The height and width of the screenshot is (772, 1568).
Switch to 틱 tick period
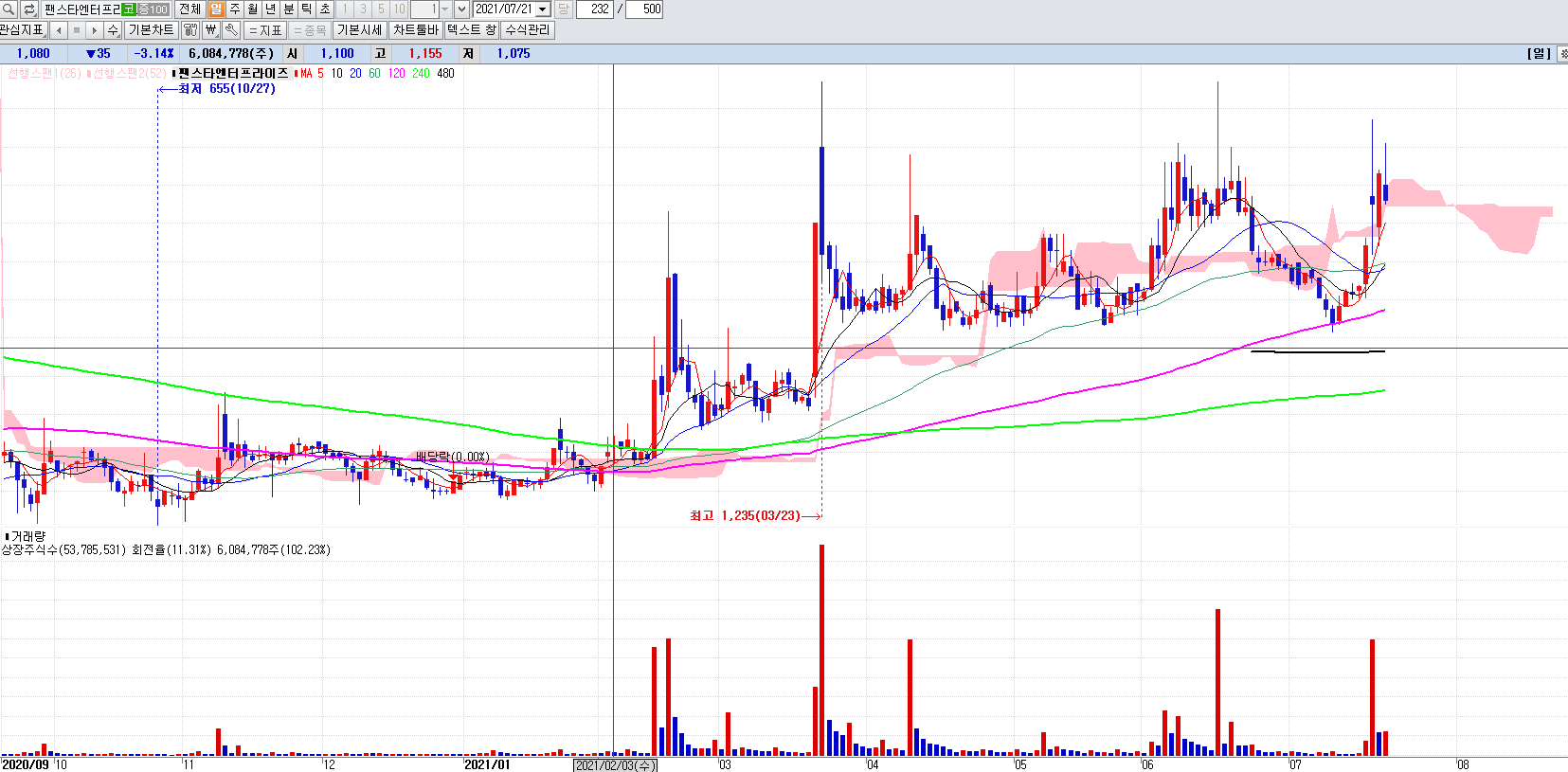click(x=307, y=9)
